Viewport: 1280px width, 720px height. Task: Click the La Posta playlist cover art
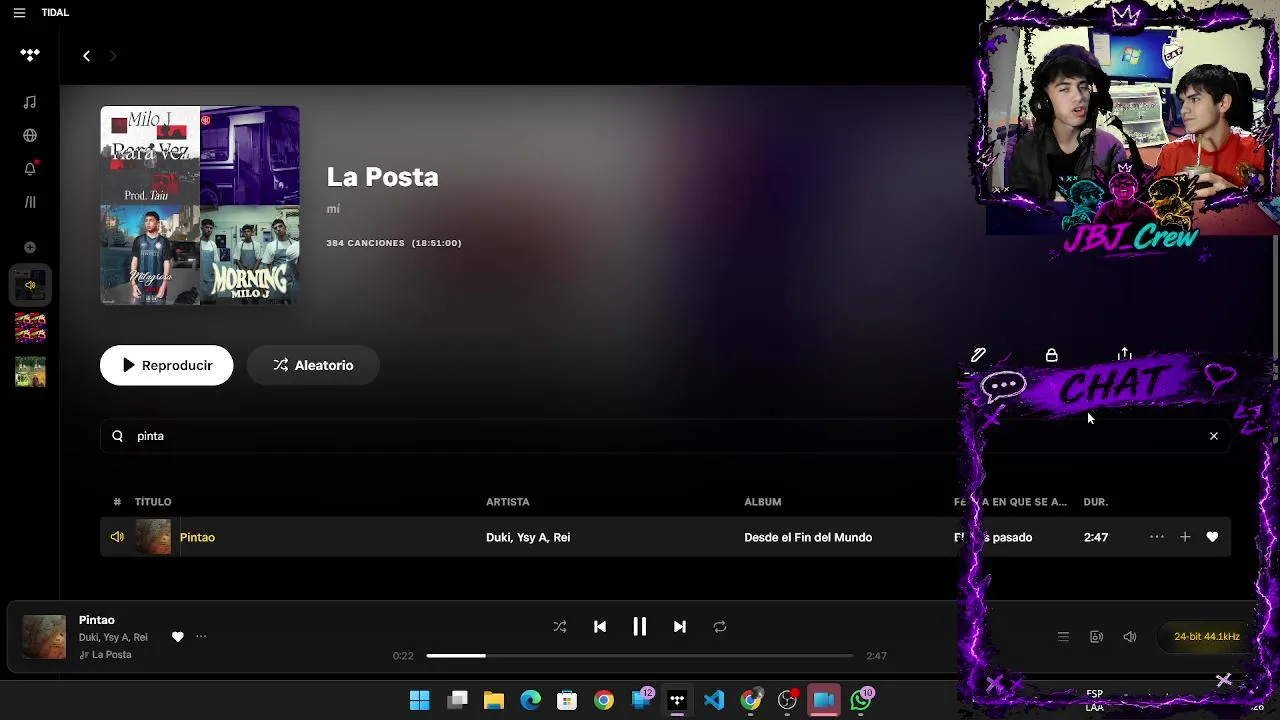[x=200, y=205]
